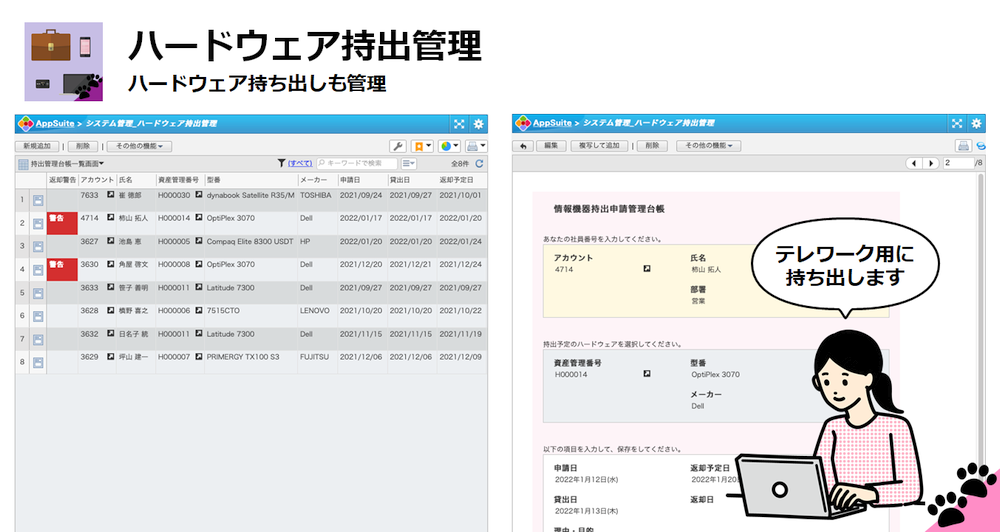The height and width of the screenshot is (532, 1000).
Task: Click the fullscreen expand icon in left panel header
Action: pyautogui.click(x=459, y=124)
